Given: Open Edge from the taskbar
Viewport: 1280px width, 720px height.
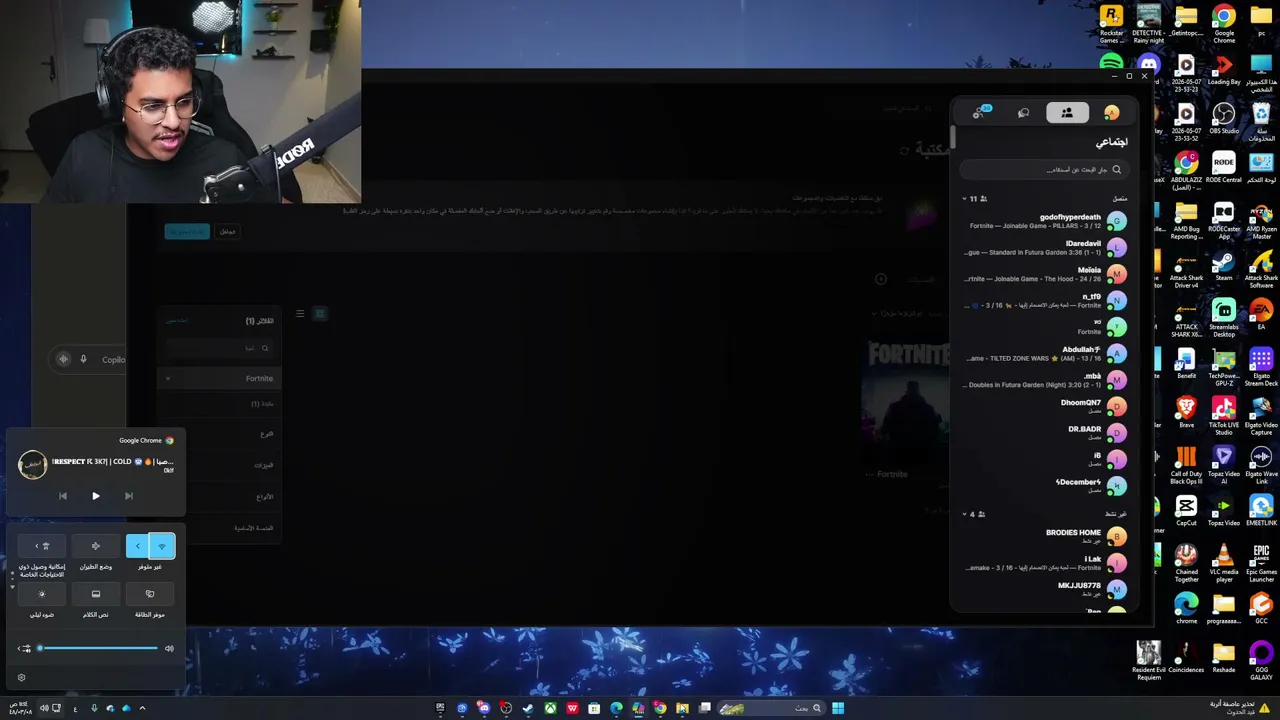Looking at the screenshot, I should (616, 708).
